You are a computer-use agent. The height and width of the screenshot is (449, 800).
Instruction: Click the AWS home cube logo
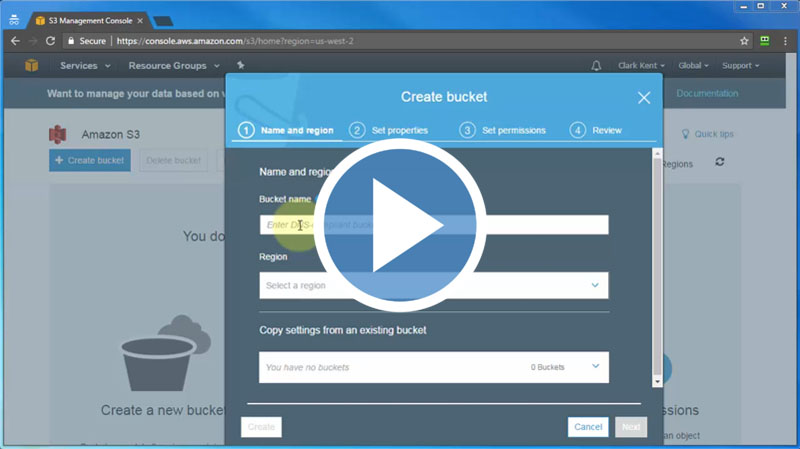(32, 66)
